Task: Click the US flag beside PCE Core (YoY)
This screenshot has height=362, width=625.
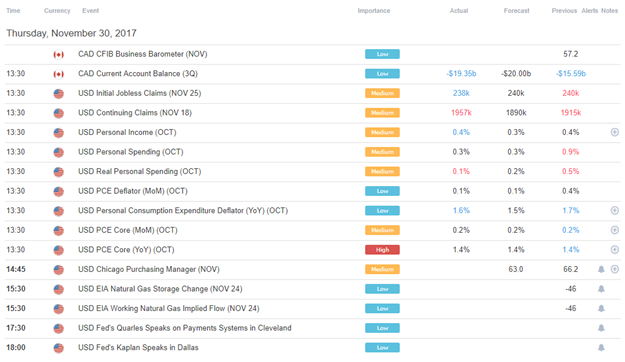Action: pyautogui.click(x=59, y=250)
